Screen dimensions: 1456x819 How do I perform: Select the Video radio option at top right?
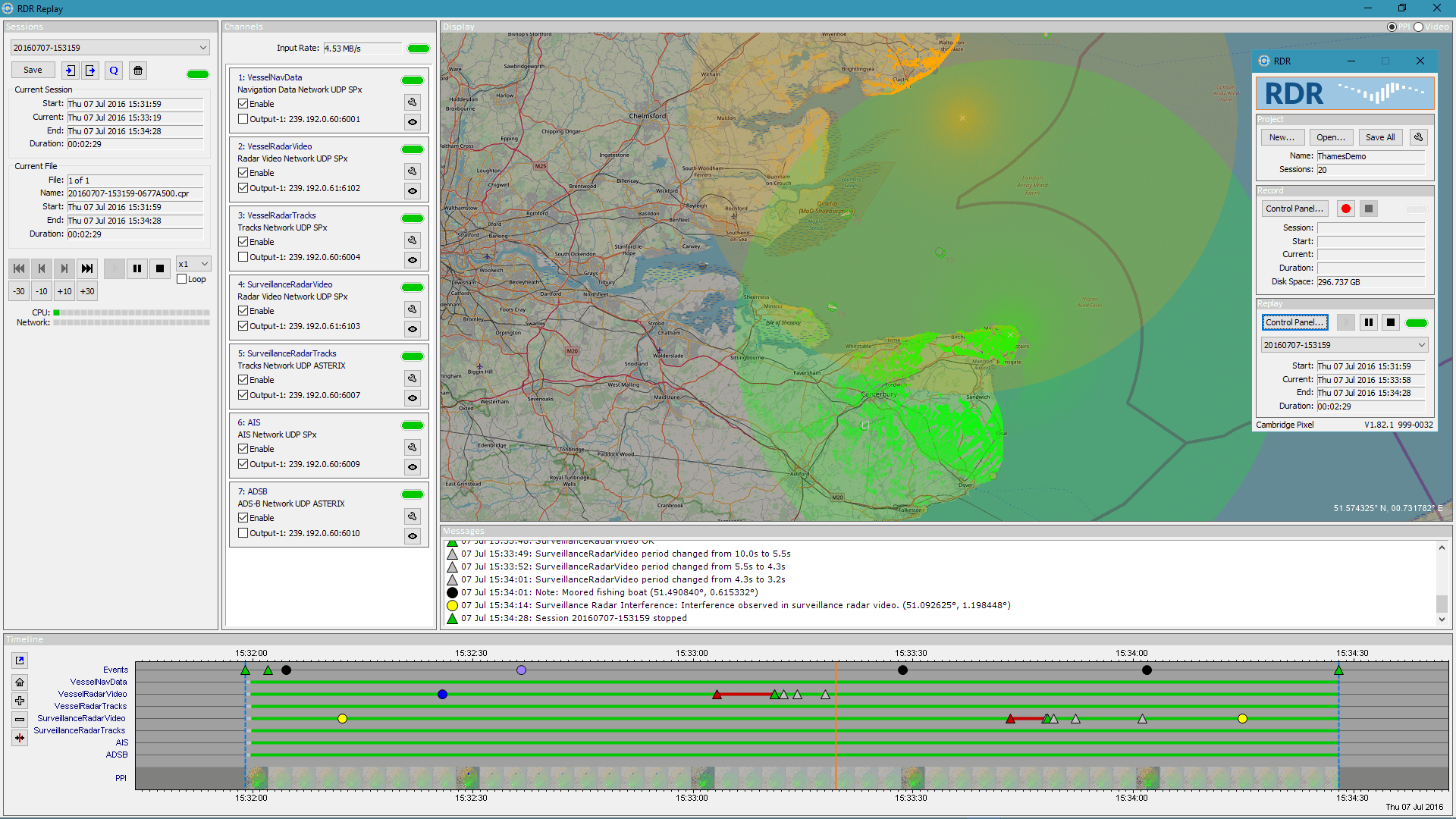(1418, 26)
